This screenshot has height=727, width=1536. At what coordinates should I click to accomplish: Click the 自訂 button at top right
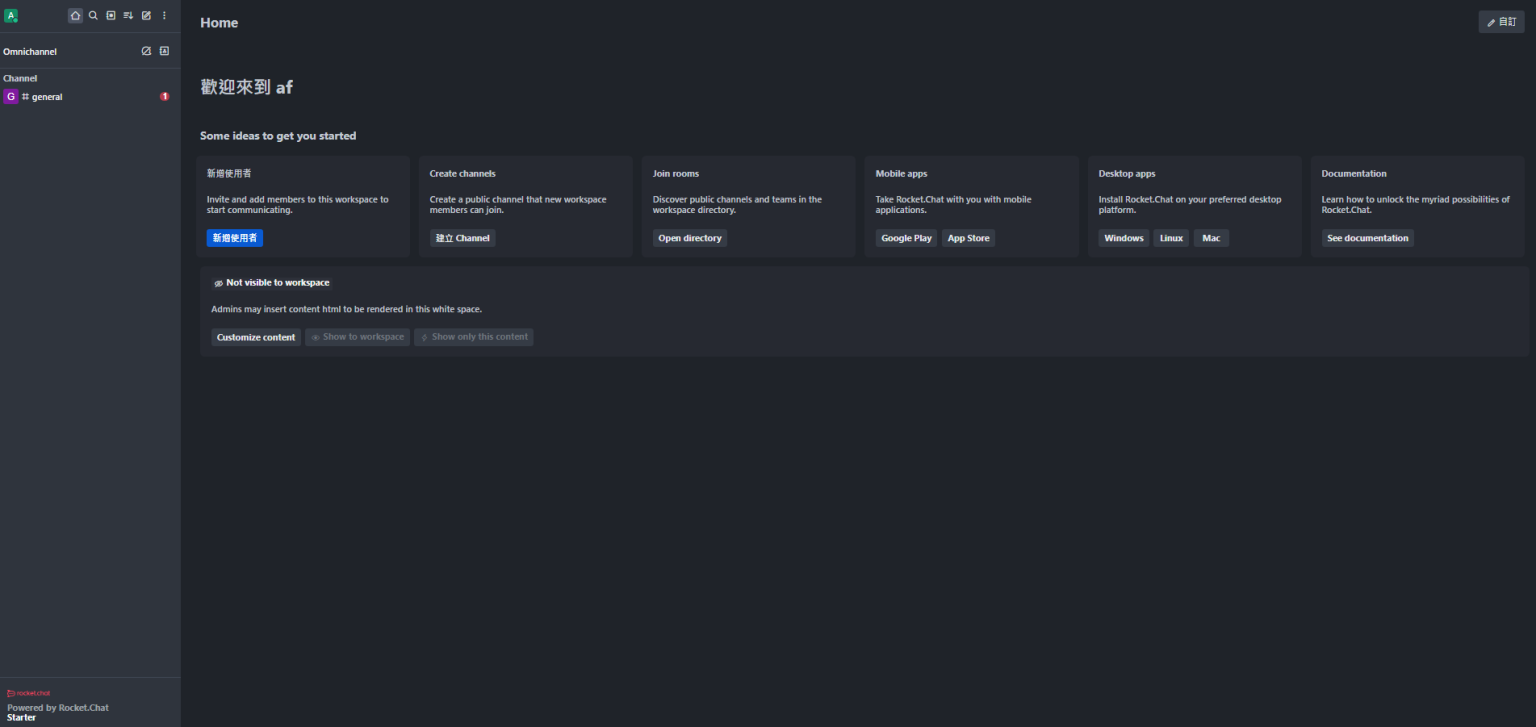coord(1500,21)
